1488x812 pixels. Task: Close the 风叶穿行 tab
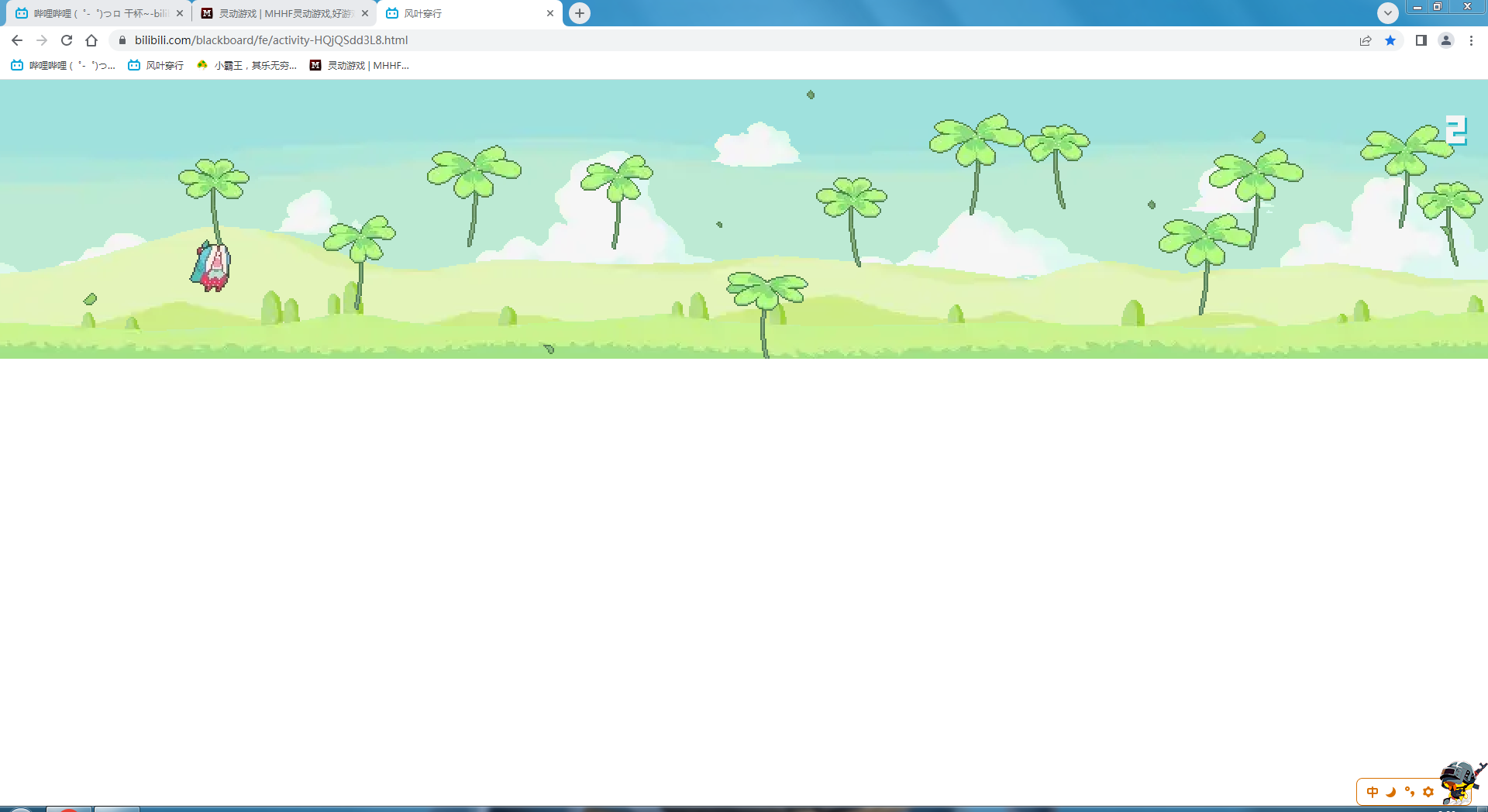(550, 13)
